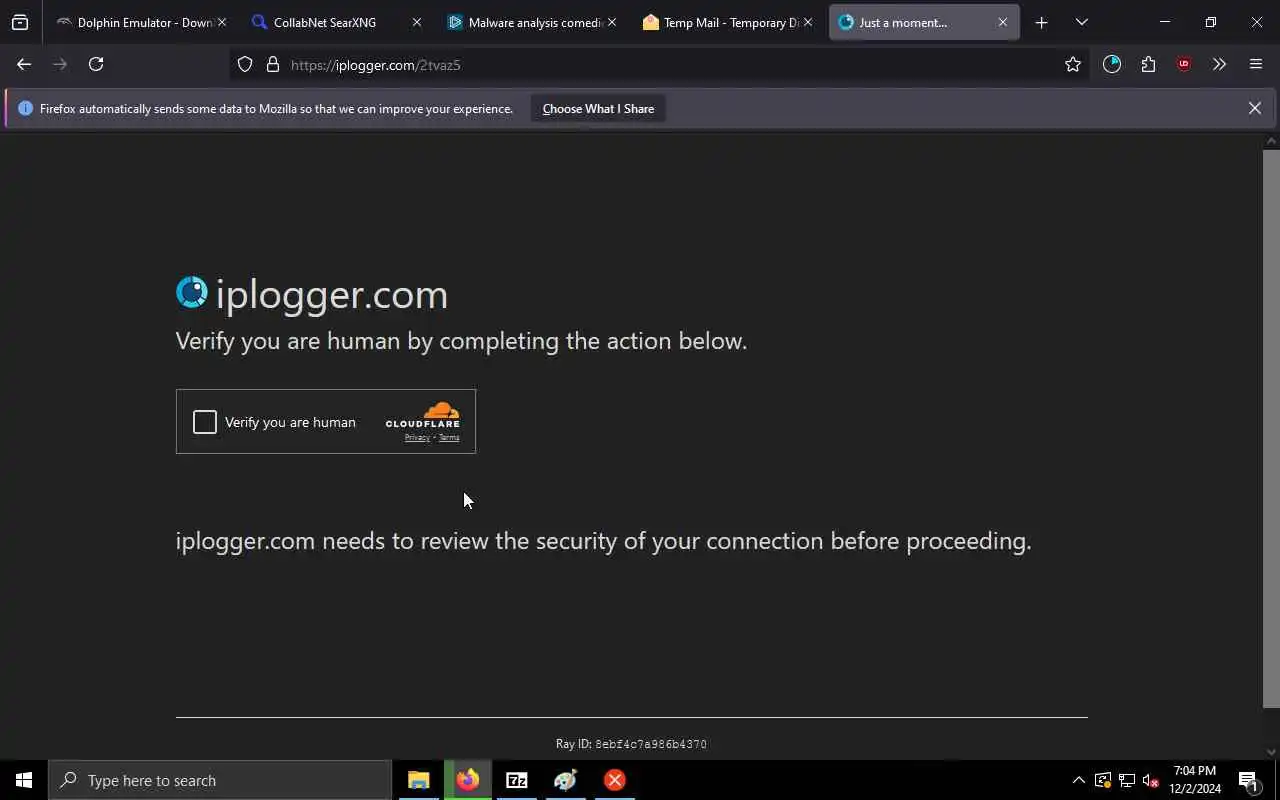The width and height of the screenshot is (1280, 800).
Task: Go forward one page
Action: 60,64
